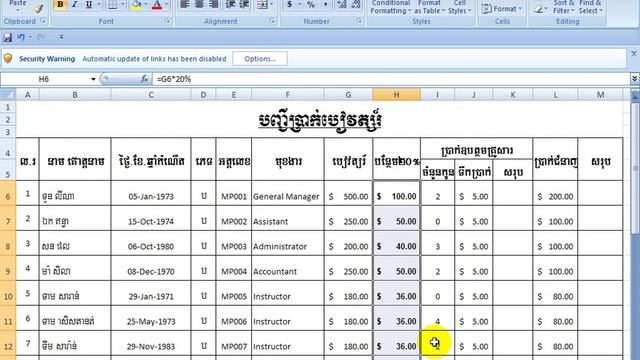The image size is (640, 360).
Task: Apply Accounting dollar number format
Action: (x=289, y=4)
